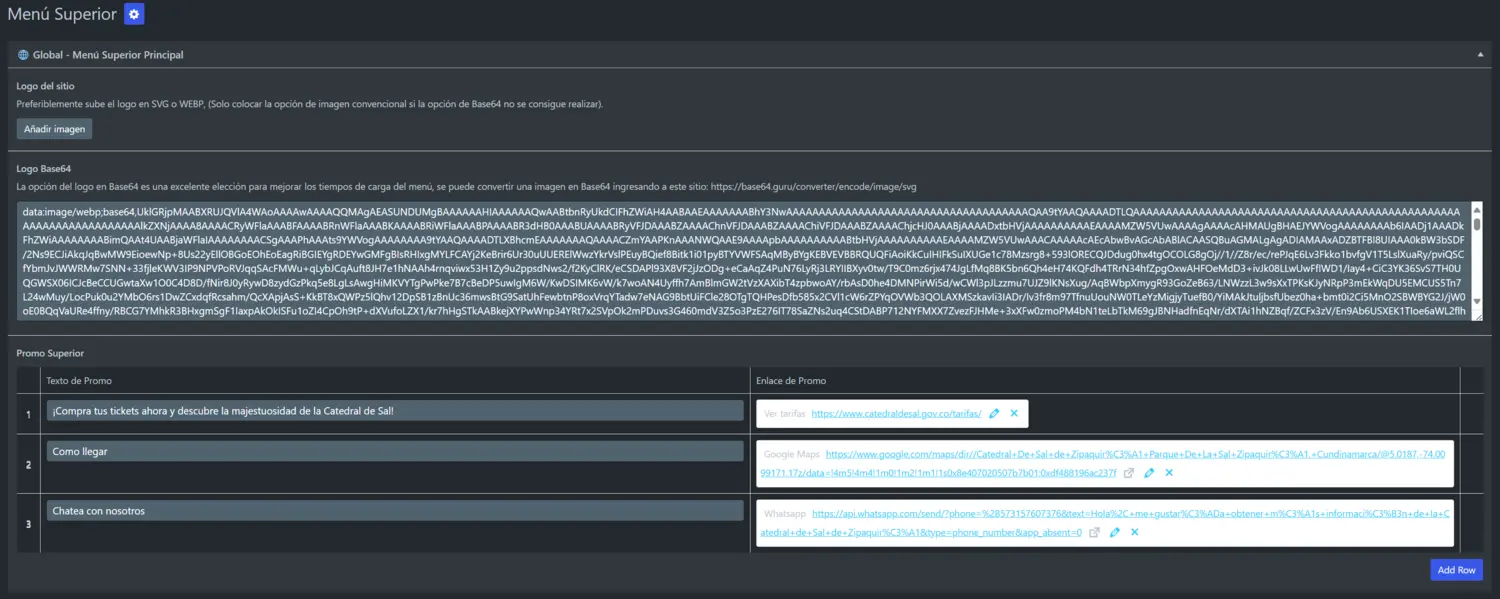The height and width of the screenshot is (599, 1500).
Task: Click the Añadir imagen button
Action: [55, 129]
